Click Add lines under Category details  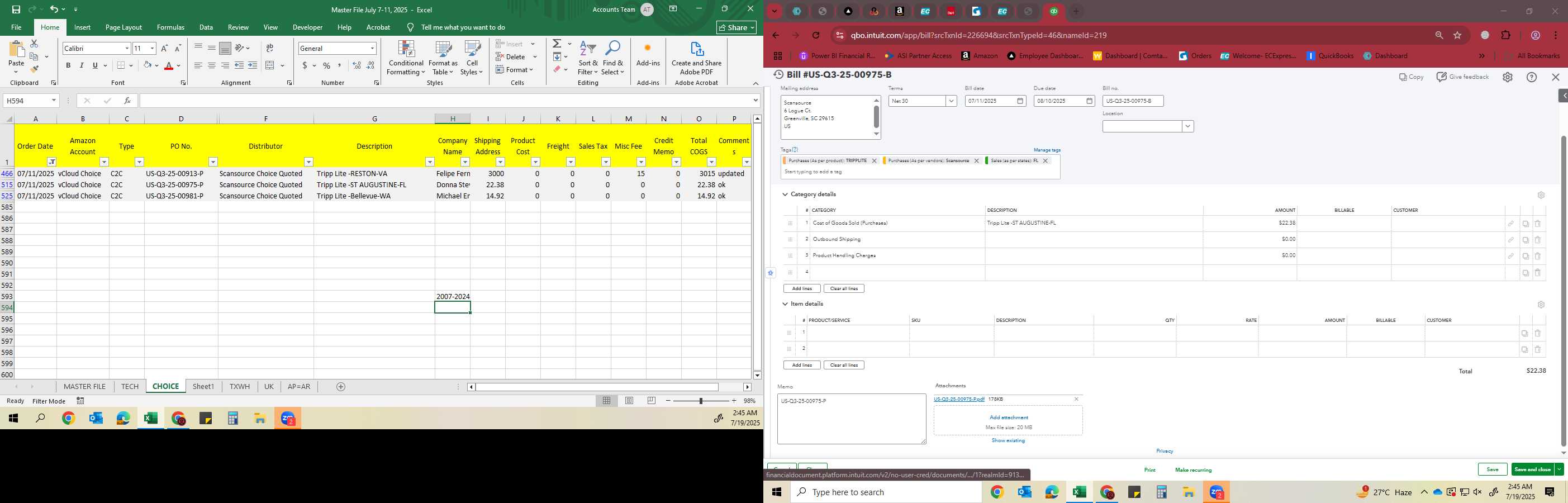pyautogui.click(x=802, y=288)
